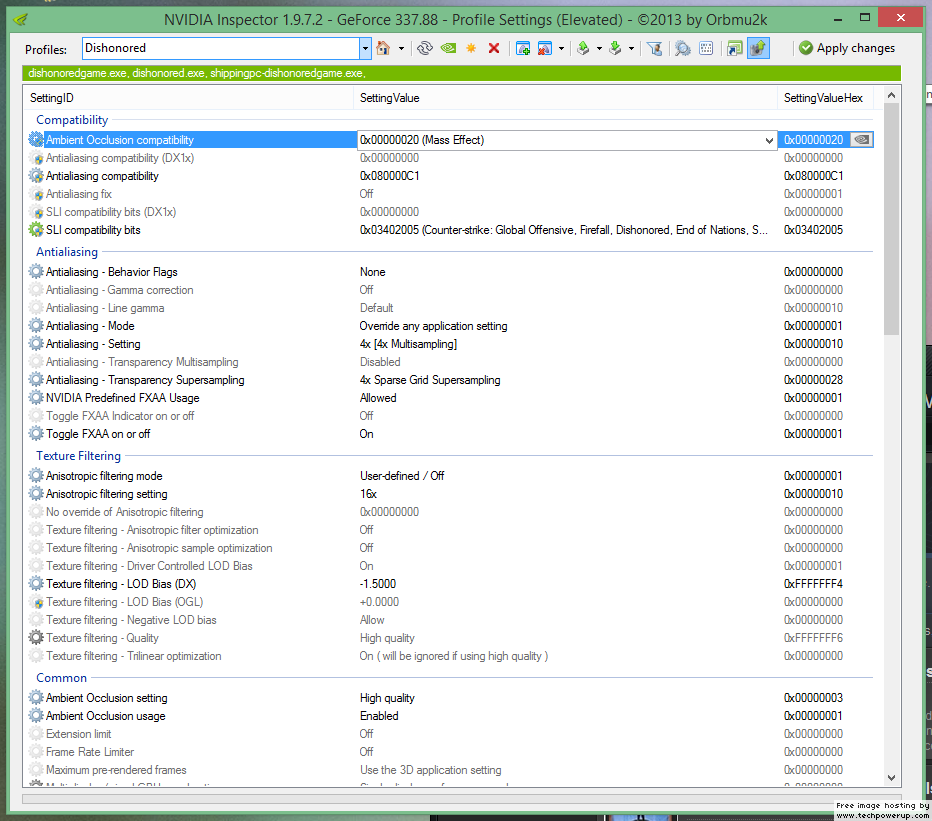This screenshot has height=821, width=932.
Task: Select Anisotropic filtering mode row
Action: pyautogui.click(x=451, y=476)
